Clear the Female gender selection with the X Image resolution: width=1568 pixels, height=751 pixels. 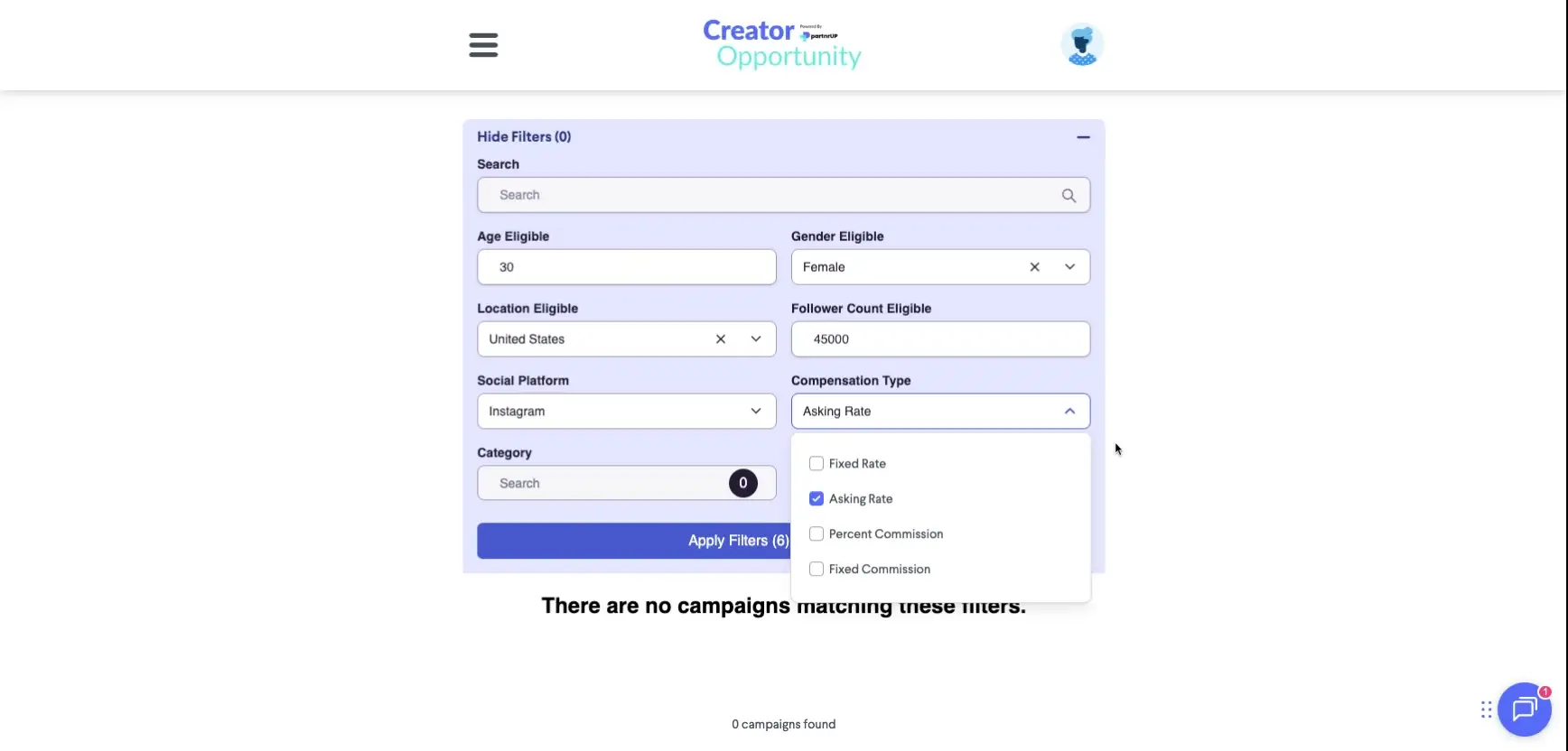[1034, 267]
